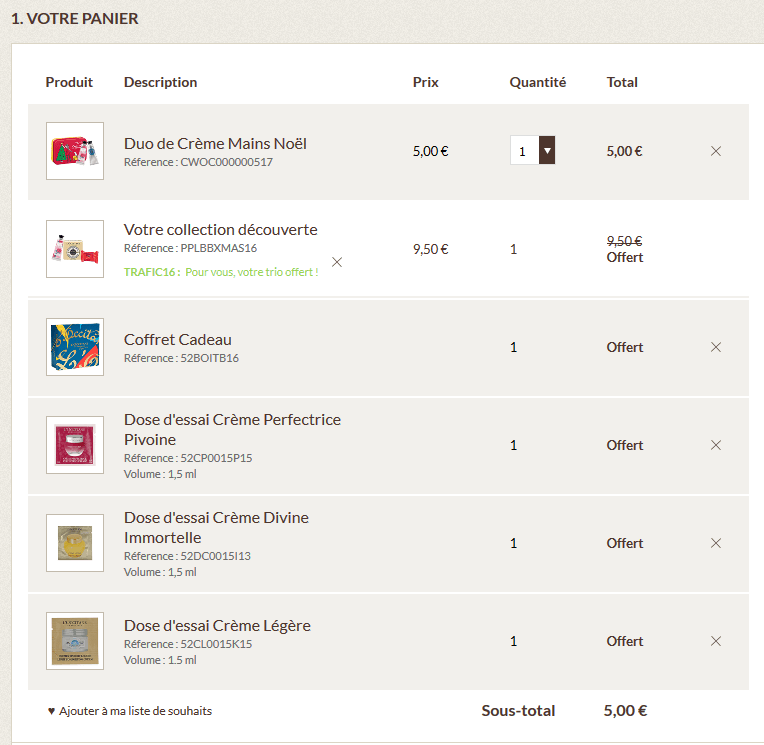Click Crème Divine Immortelle sample thumbnail
Image resolution: width=764 pixels, height=745 pixels.
point(75,543)
